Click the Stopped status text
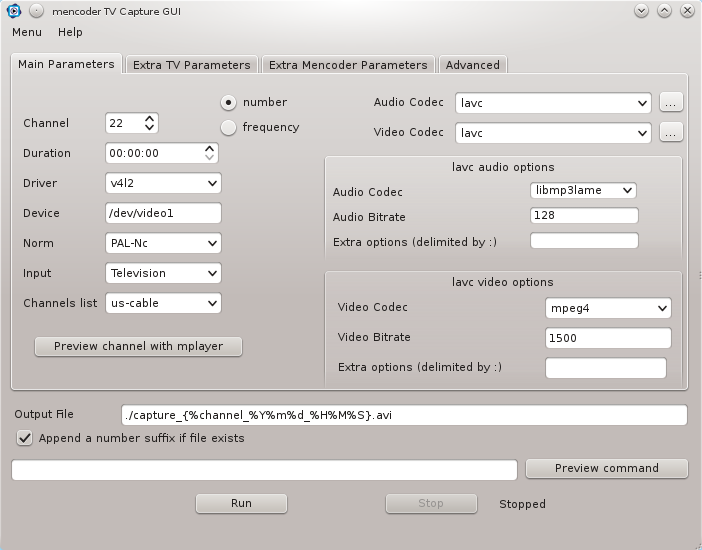Image resolution: width=702 pixels, height=550 pixels. pyautogui.click(x=522, y=504)
